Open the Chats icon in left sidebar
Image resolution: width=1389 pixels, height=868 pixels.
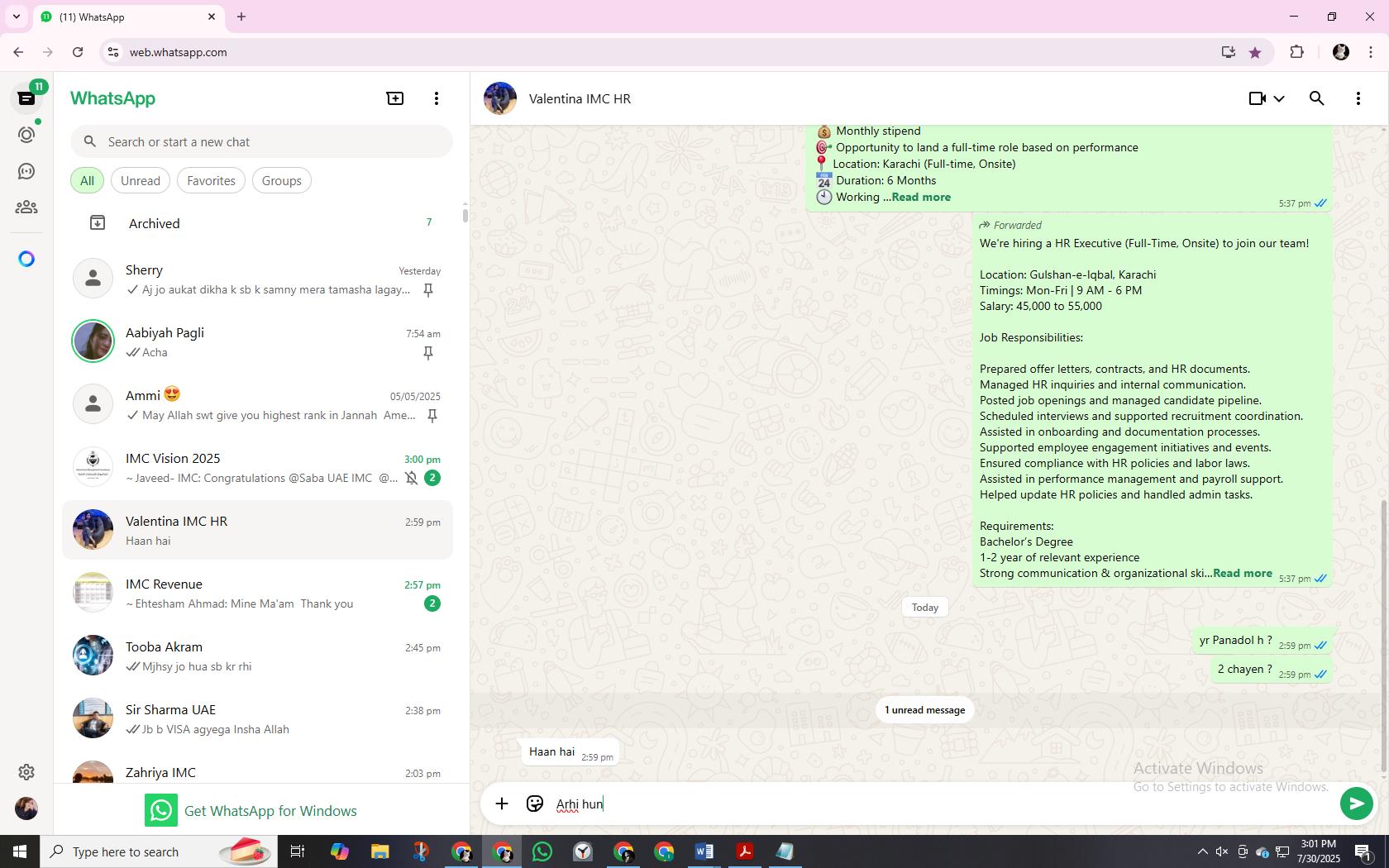click(x=26, y=98)
